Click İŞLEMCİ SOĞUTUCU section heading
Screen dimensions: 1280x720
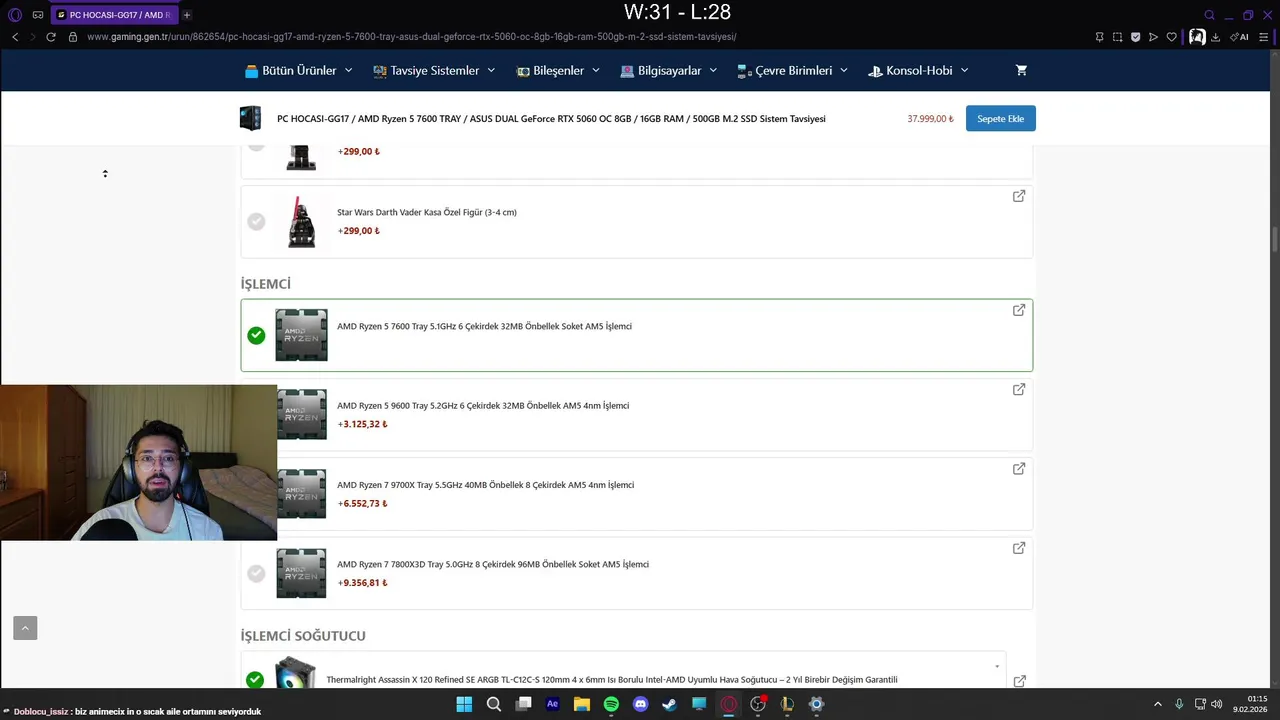pos(303,636)
